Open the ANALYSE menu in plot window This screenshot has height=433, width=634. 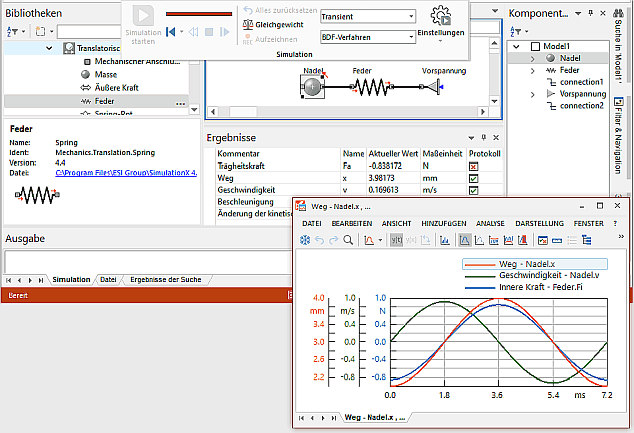click(490, 222)
